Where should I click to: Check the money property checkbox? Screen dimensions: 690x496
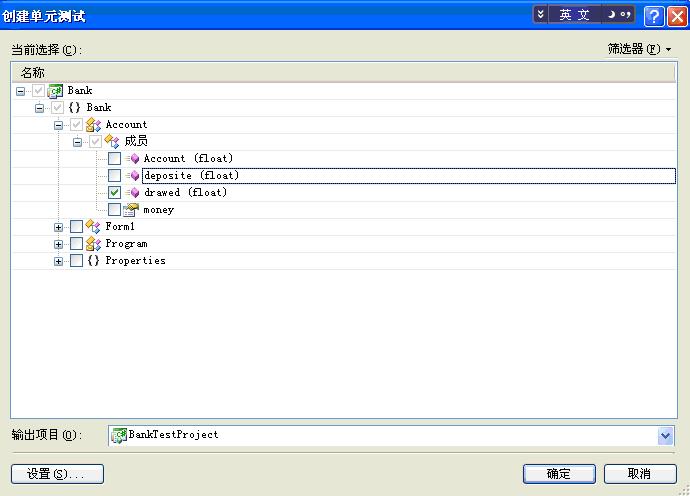click(114, 209)
